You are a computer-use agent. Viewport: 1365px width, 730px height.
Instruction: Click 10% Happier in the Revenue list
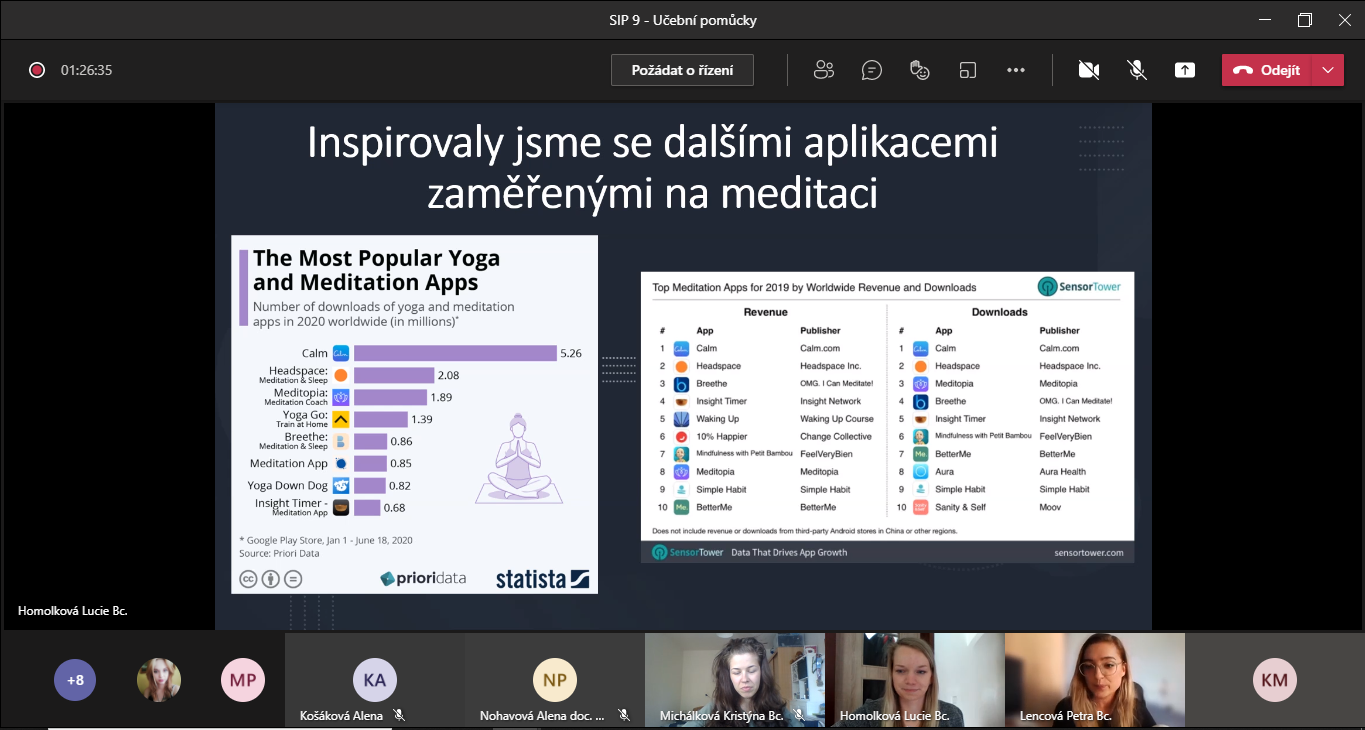[720, 436]
